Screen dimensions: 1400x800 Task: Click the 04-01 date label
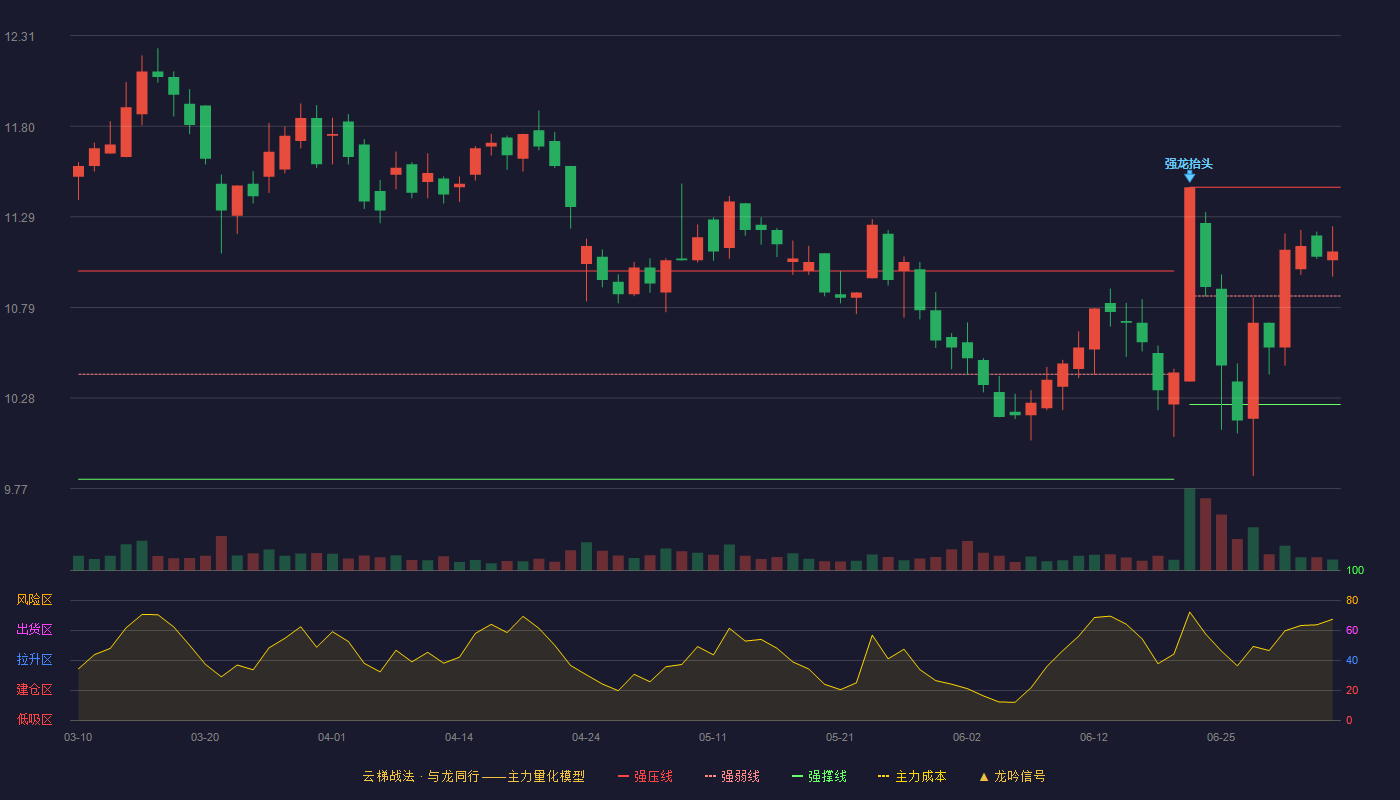point(332,737)
